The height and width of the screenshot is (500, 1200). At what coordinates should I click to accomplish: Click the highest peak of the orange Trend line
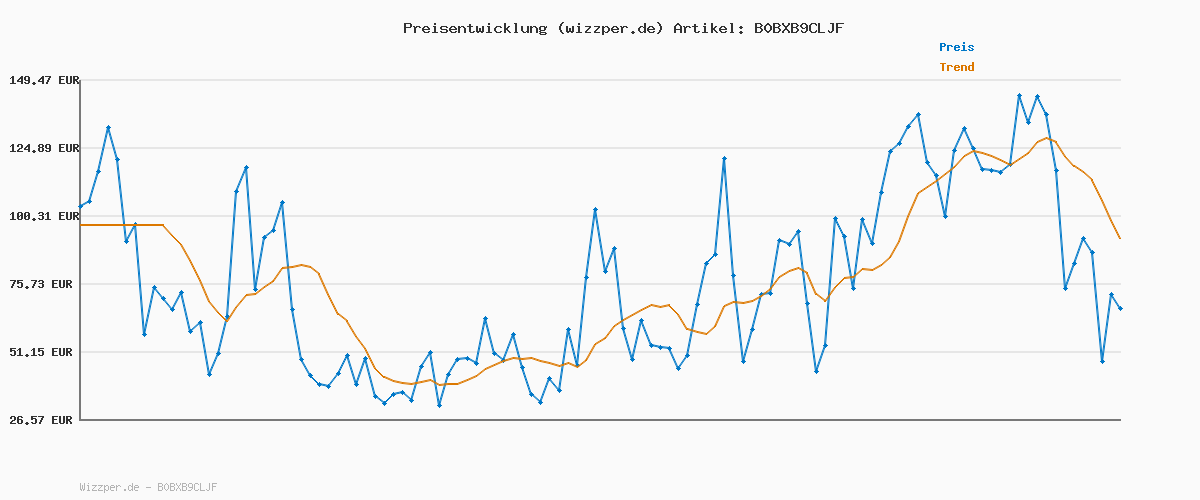coord(1047,138)
